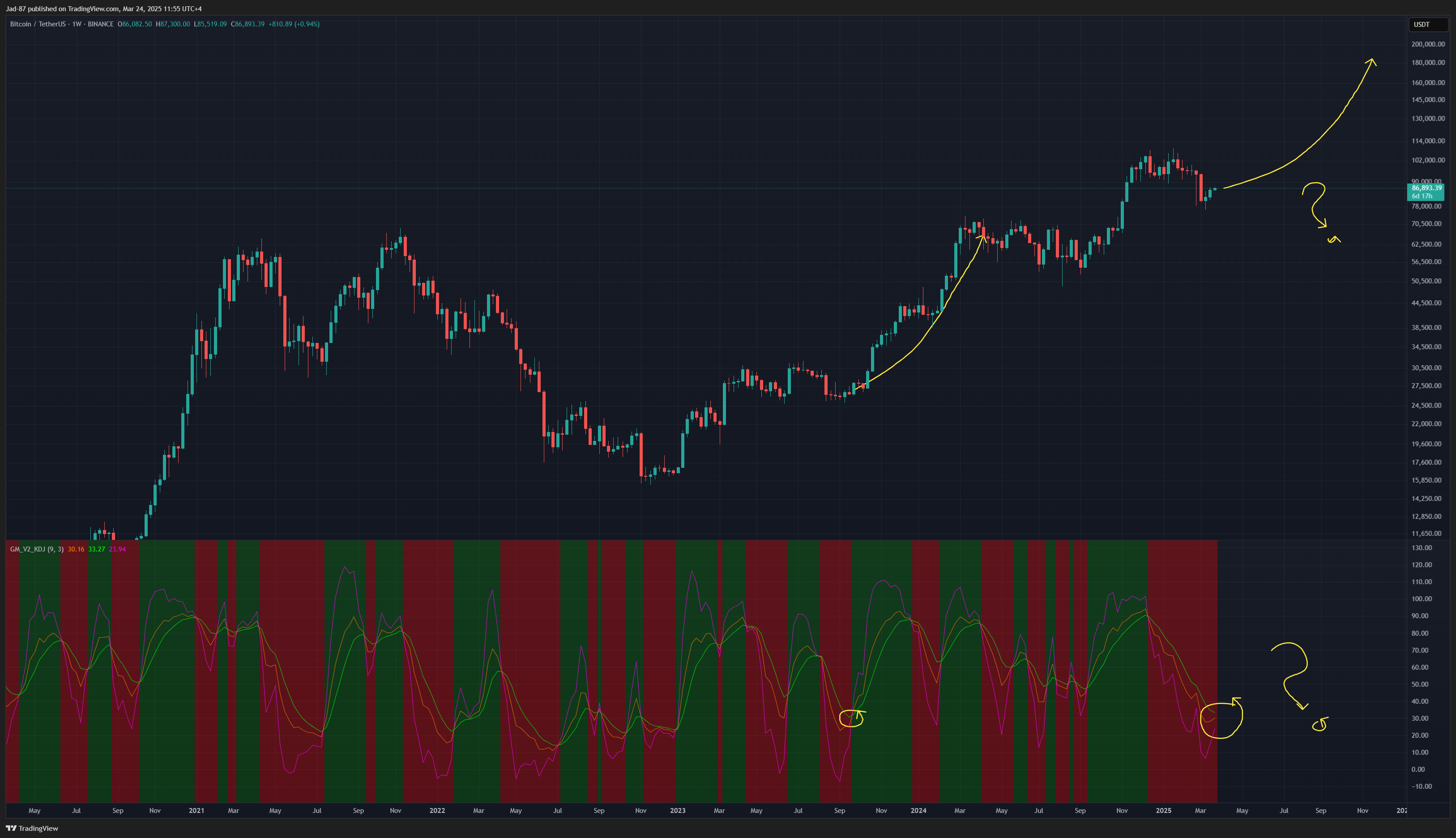The height and width of the screenshot is (838, 1456).
Task: Click the open value O86,082.50
Action: 135,24
